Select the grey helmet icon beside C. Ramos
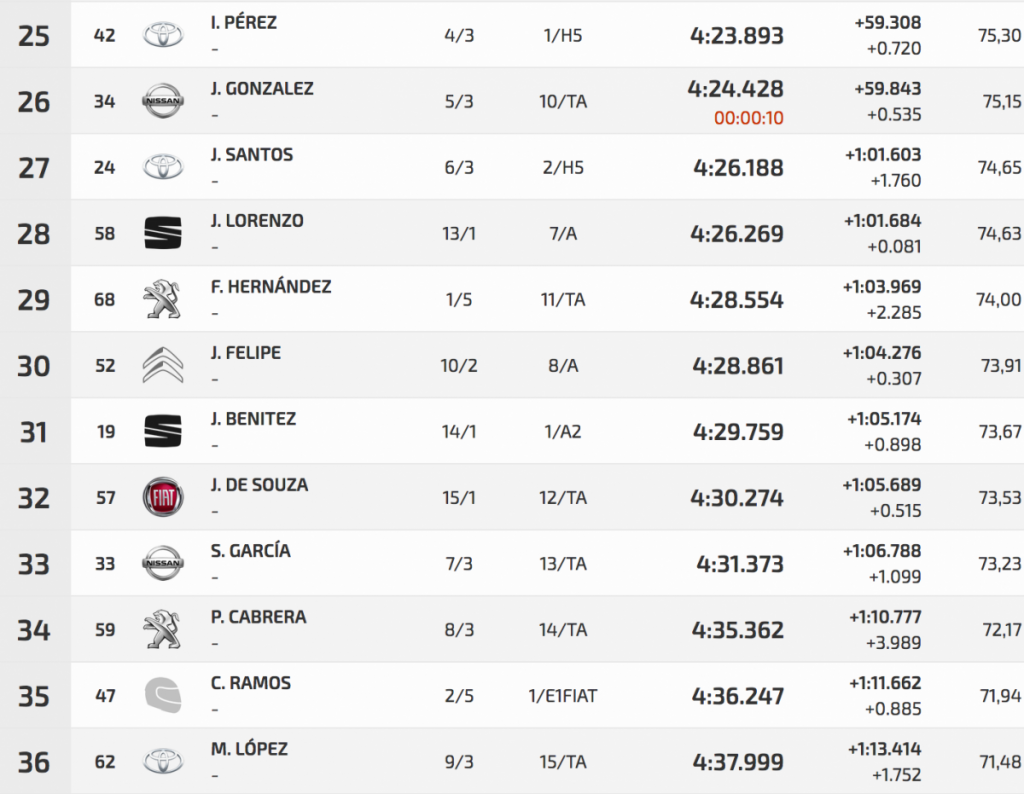This screenshot has width=1024, height=794. pyautogui.click(x=163, y=696)
